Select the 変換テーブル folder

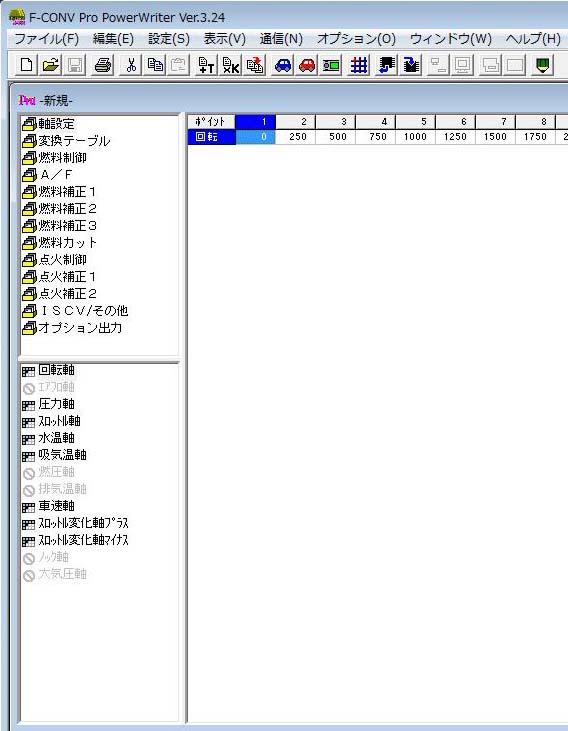pyautogui.click(x=66, y=141)
